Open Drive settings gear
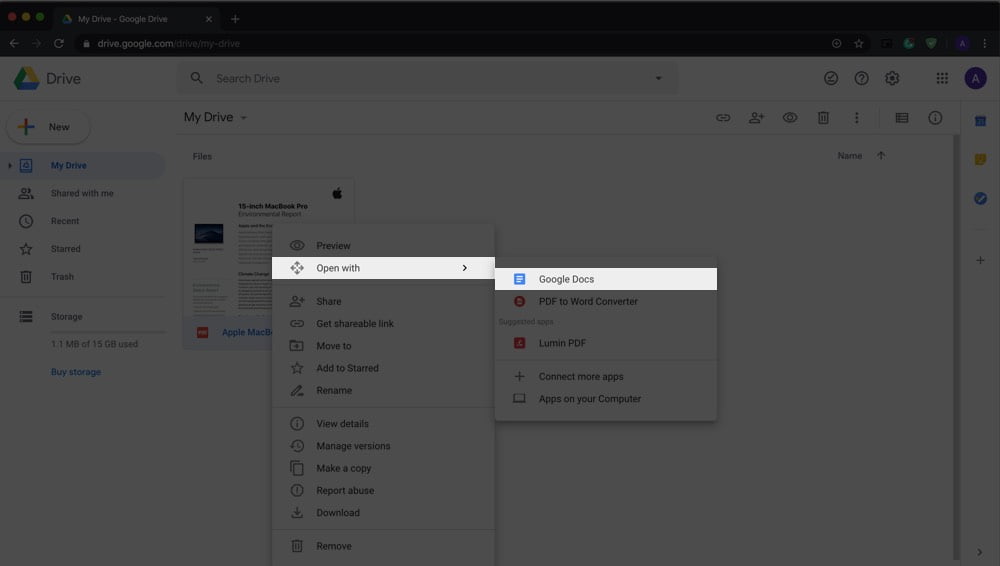The image size is (1000, 566). coord(892,78)
